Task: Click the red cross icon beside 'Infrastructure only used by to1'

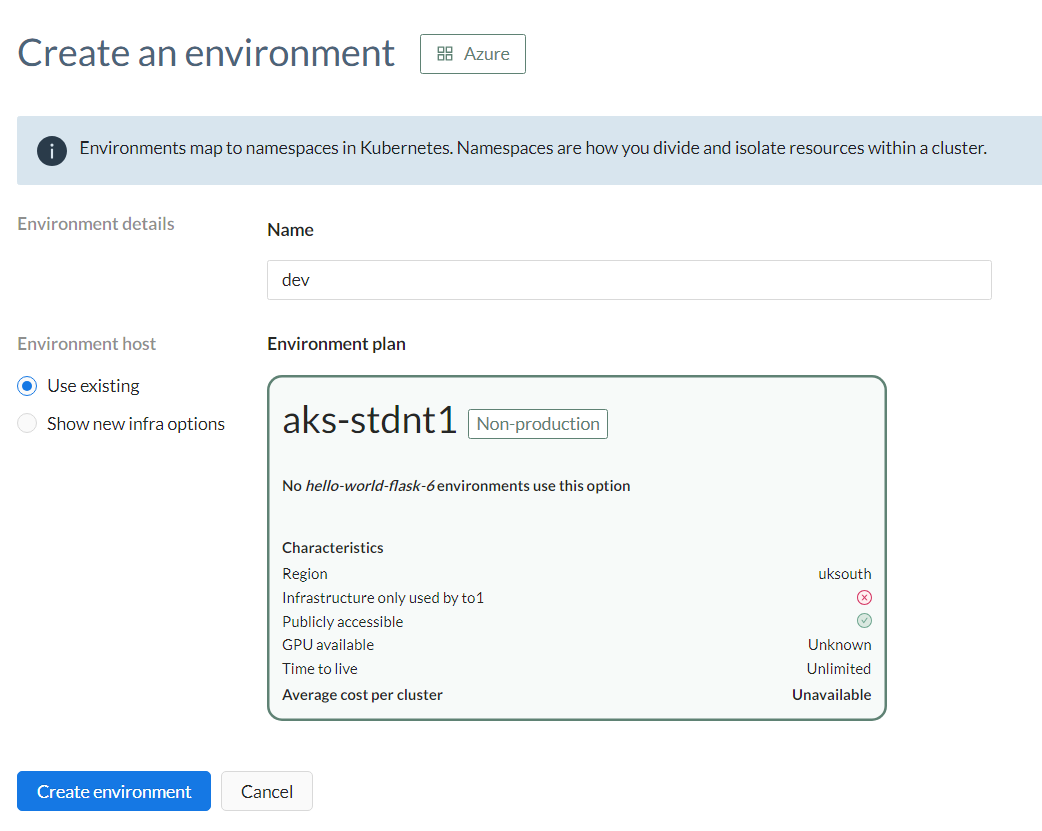Action: click(x=864, y=597)
